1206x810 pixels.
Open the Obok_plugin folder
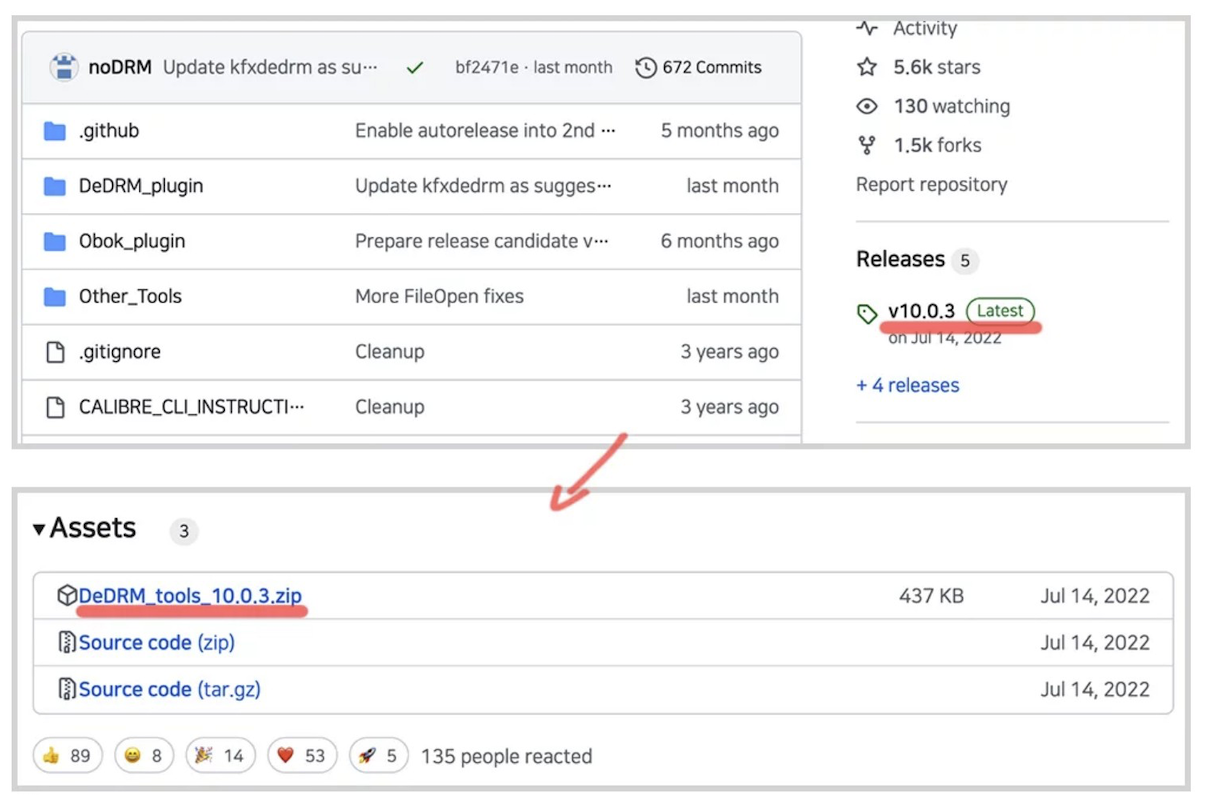(132, 241)
